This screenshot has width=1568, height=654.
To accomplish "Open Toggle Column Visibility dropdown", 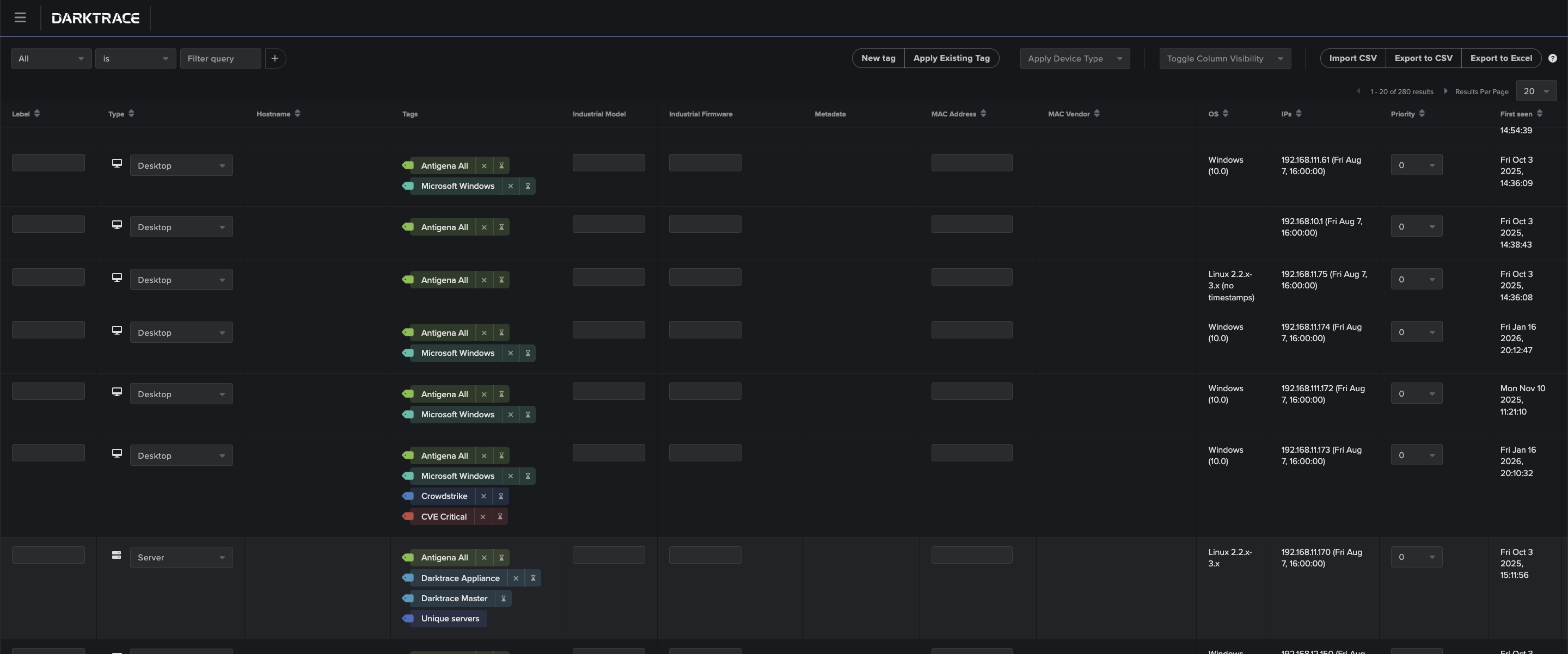I will 1224,58.
